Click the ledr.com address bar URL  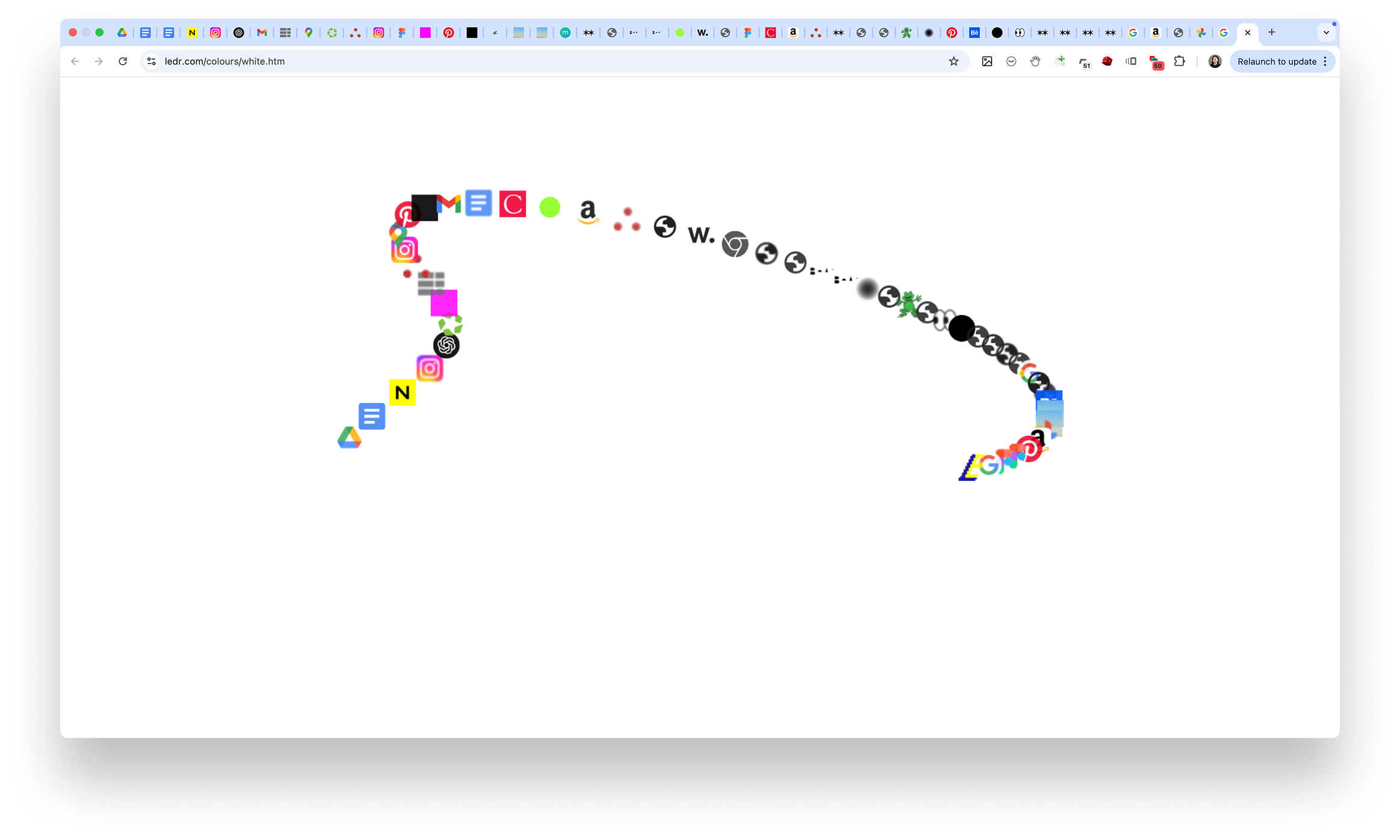point(224,61)
